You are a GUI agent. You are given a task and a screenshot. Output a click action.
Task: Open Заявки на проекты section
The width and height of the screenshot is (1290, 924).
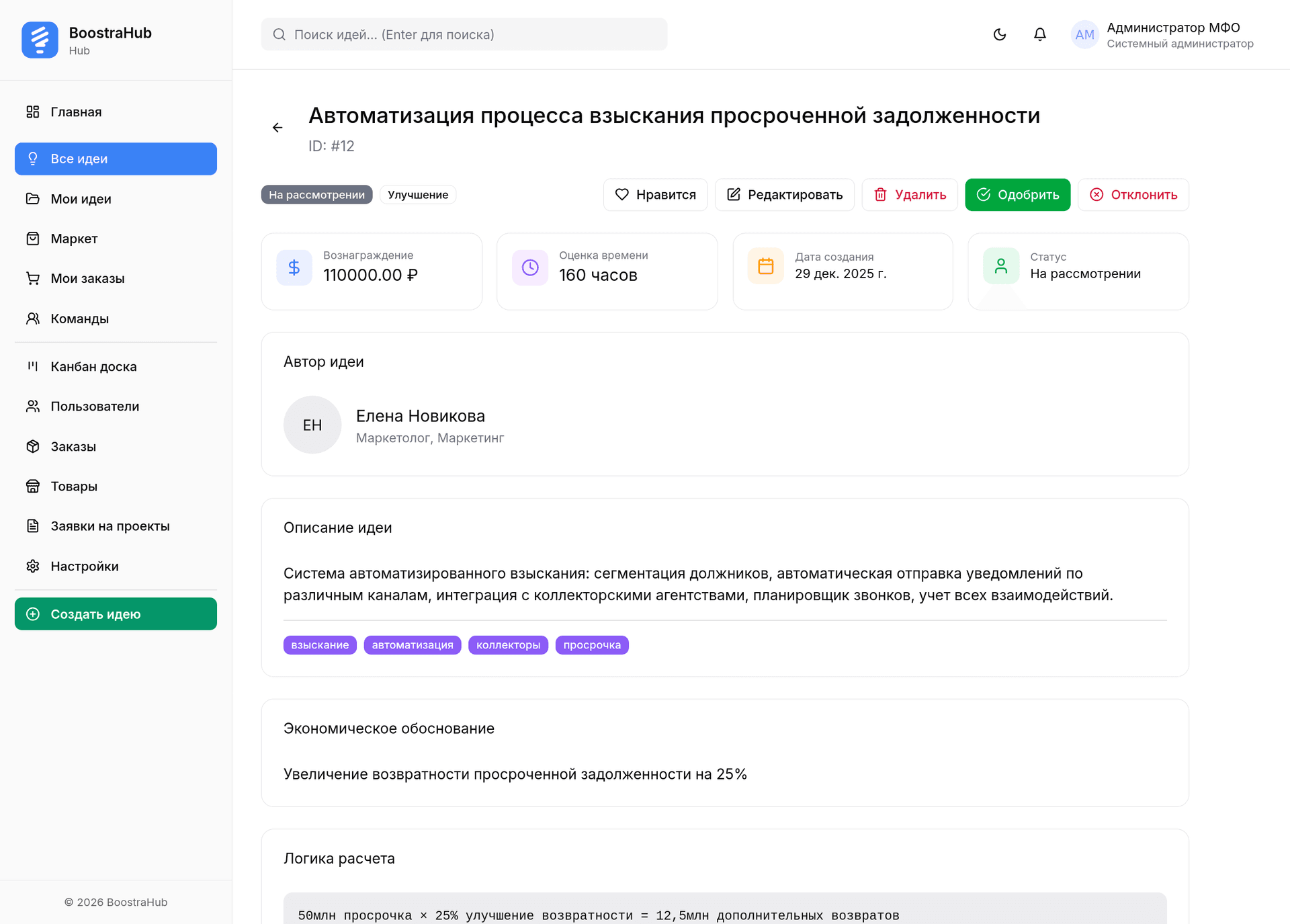110,526
